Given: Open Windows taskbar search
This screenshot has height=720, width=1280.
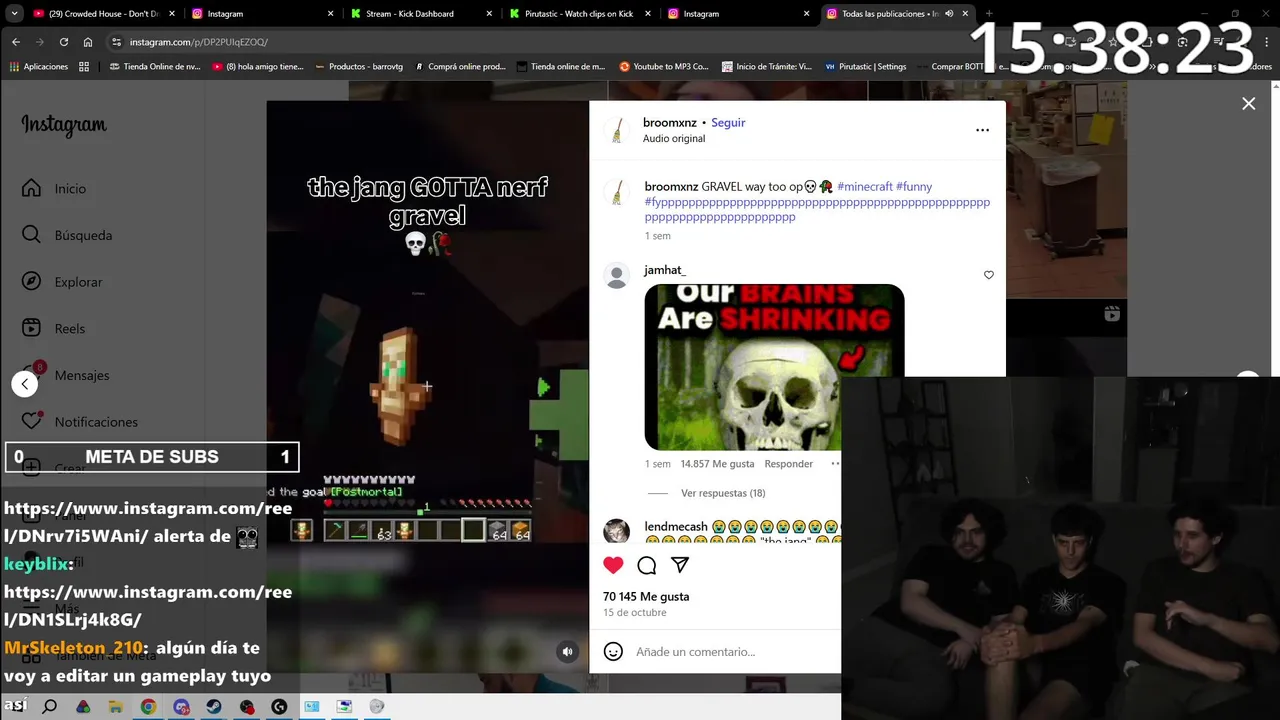Looking at the screenshot, I should click(x=49, y=707).
